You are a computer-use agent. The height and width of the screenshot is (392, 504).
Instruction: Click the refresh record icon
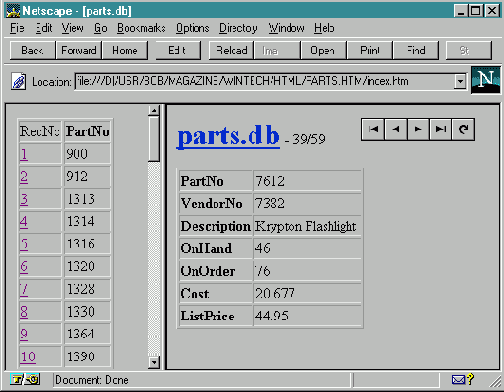point(463,129)
